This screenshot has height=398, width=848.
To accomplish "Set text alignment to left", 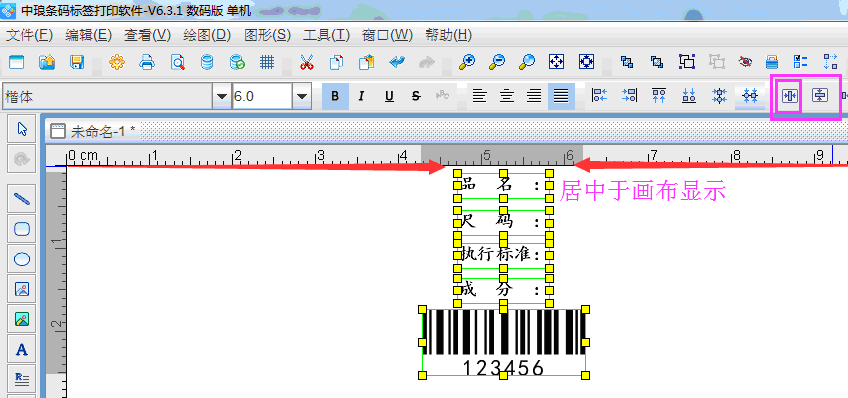I will click(479, 97).
